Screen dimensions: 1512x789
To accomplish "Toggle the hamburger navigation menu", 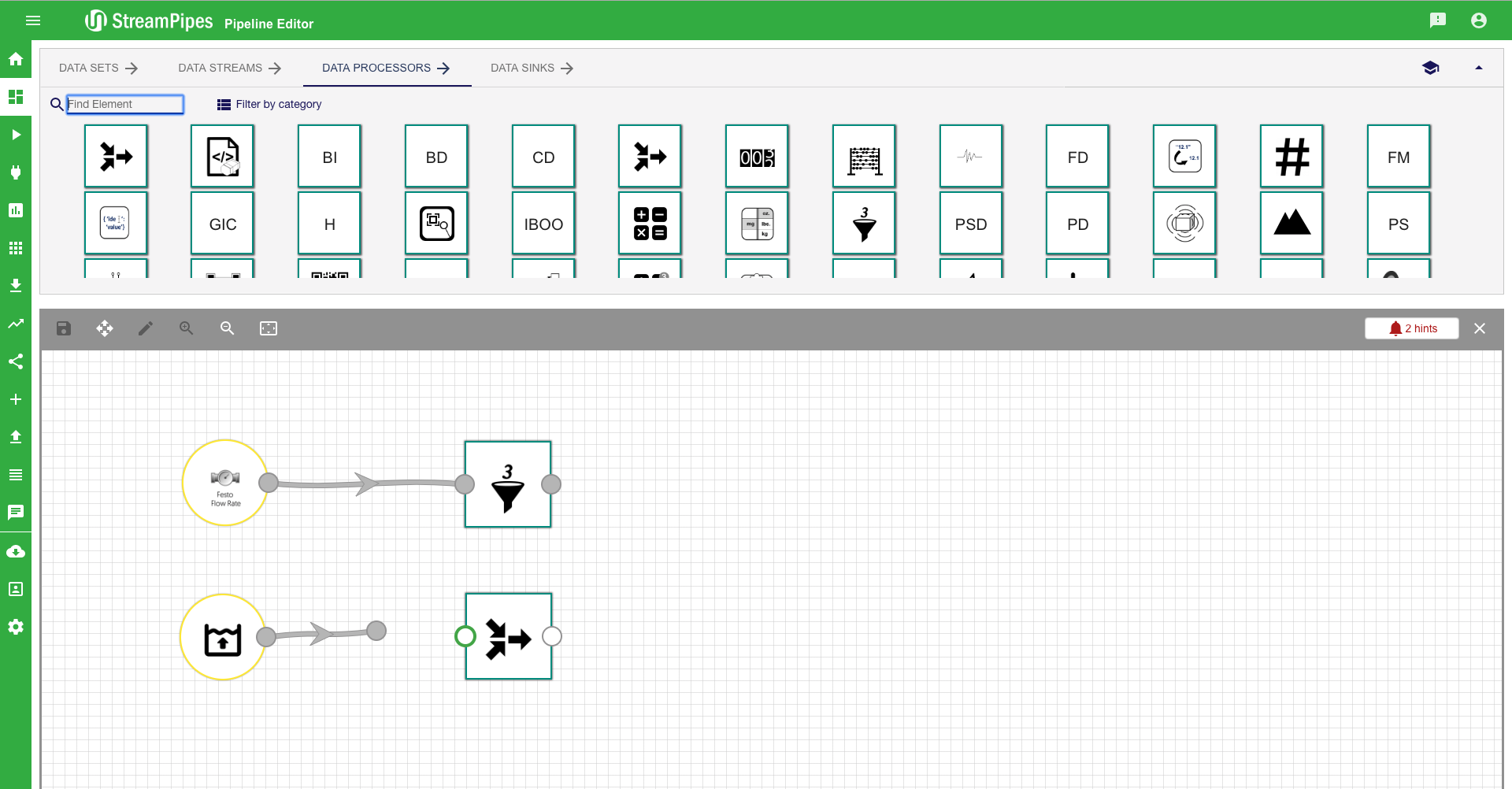I will [x=33, y=20].
